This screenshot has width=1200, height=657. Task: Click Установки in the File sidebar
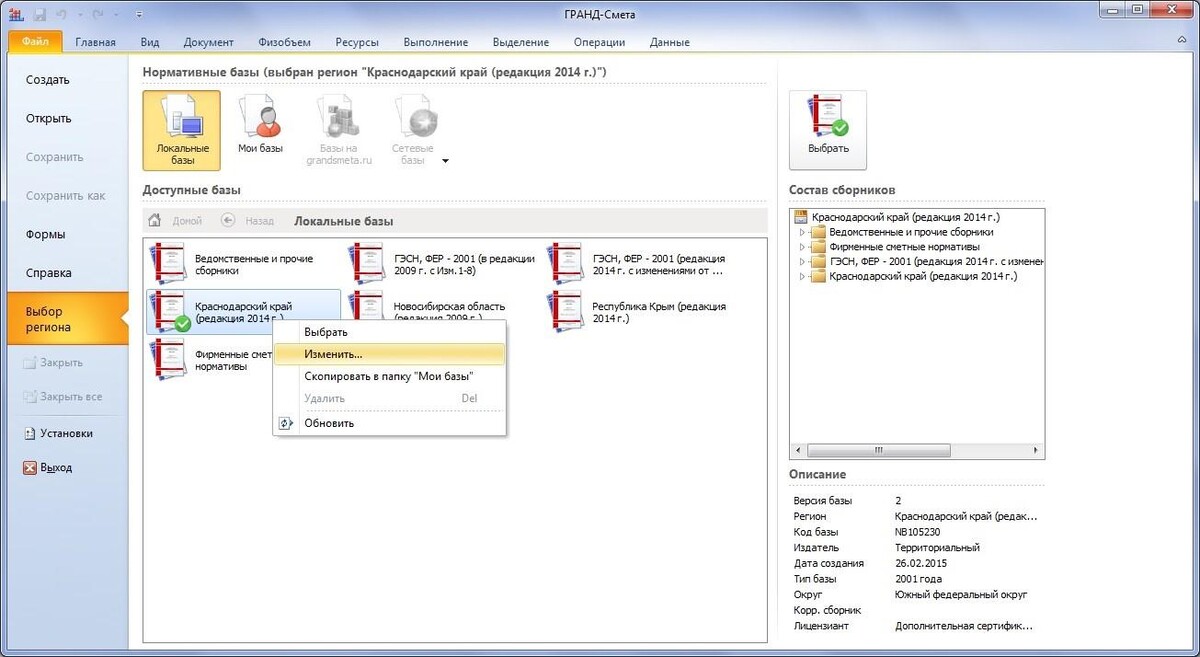[x=58, y=433]
